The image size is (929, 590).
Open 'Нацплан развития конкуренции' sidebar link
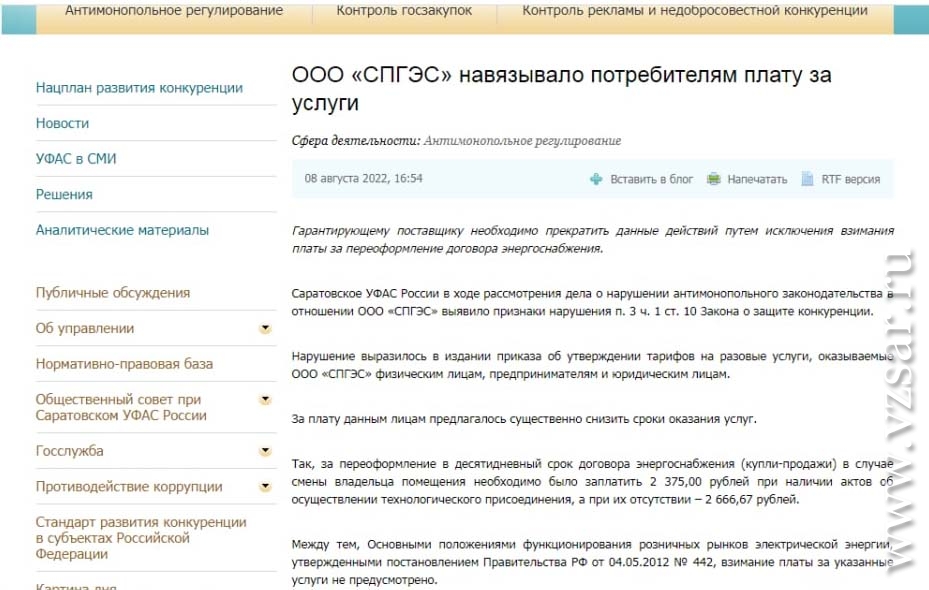pos(139,88)
